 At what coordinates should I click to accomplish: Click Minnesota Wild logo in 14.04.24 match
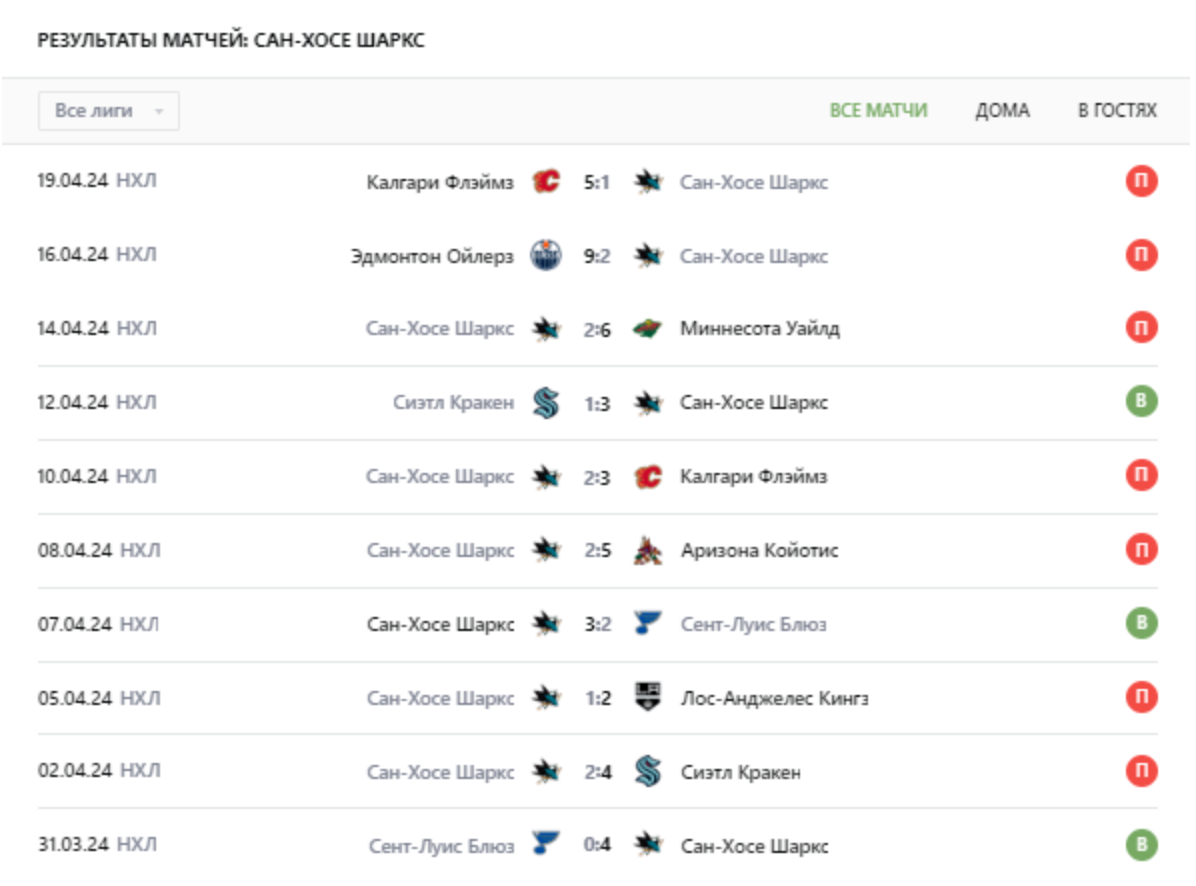(648, 329)
